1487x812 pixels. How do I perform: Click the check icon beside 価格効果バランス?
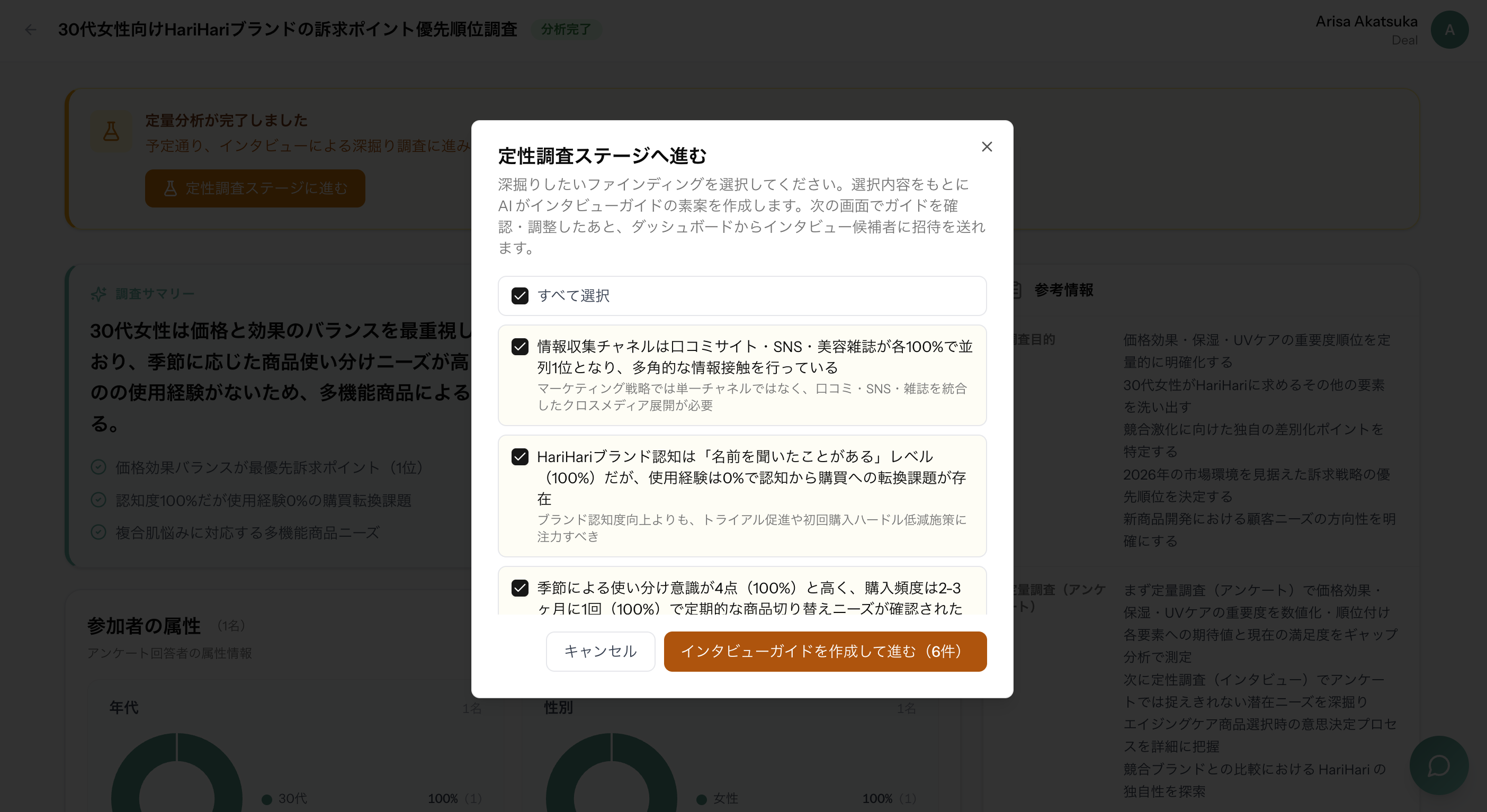(x=98, y=467)
